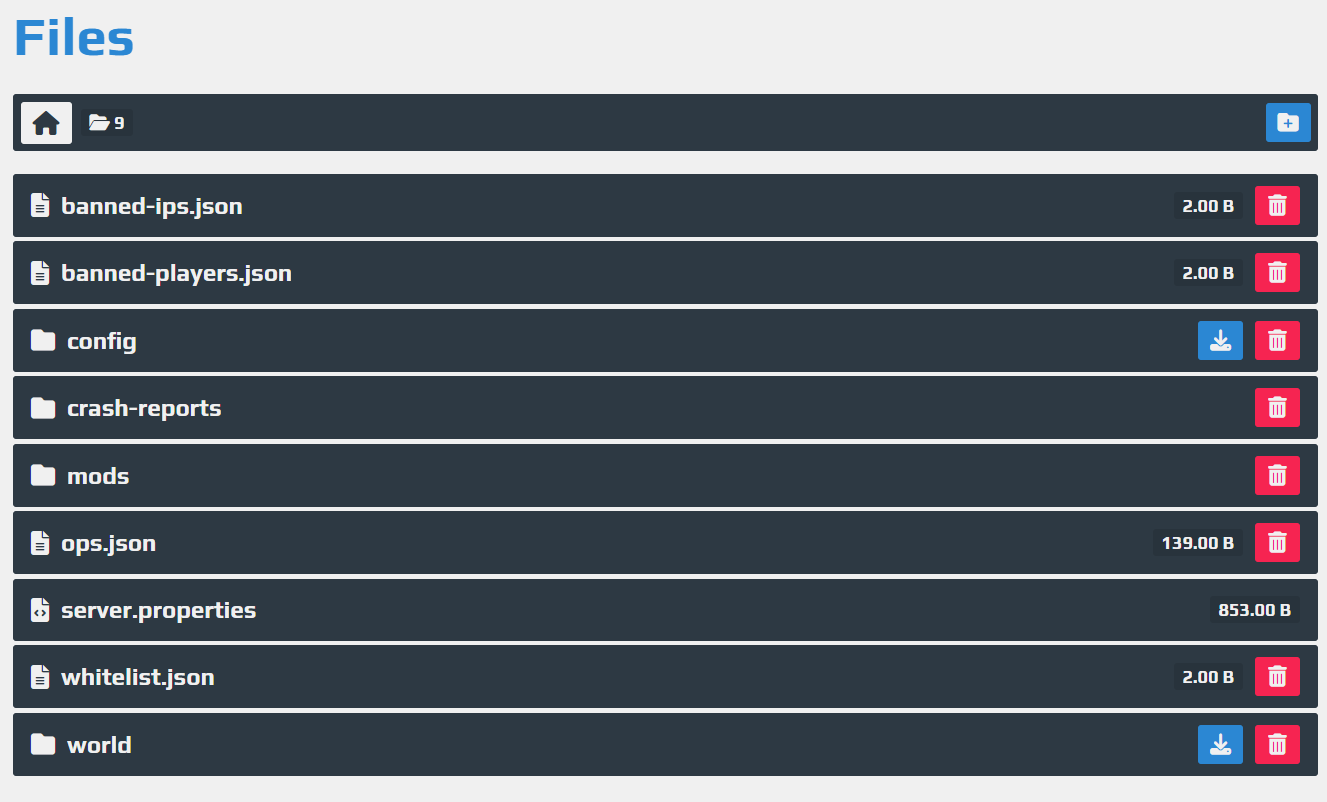
Task: Download the config folder
Action: pyautogui.click(x=1220, y=341)
